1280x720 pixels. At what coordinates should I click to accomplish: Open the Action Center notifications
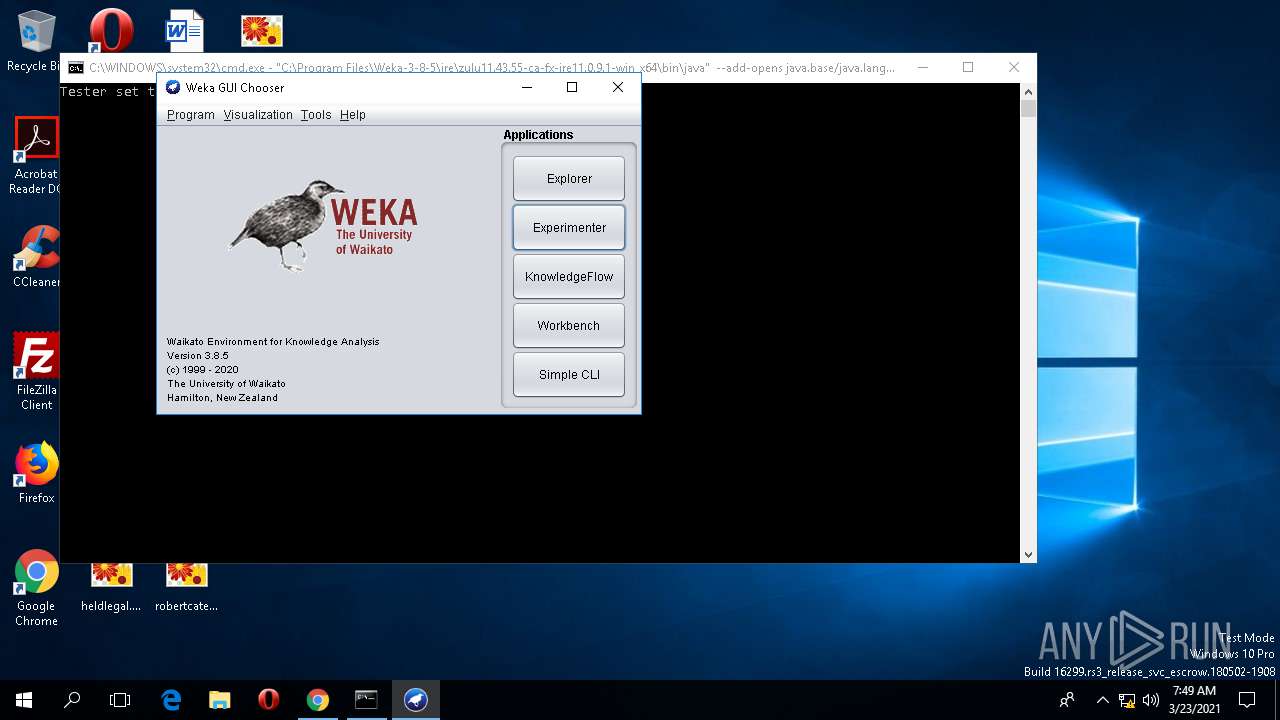click(1247, 700)
